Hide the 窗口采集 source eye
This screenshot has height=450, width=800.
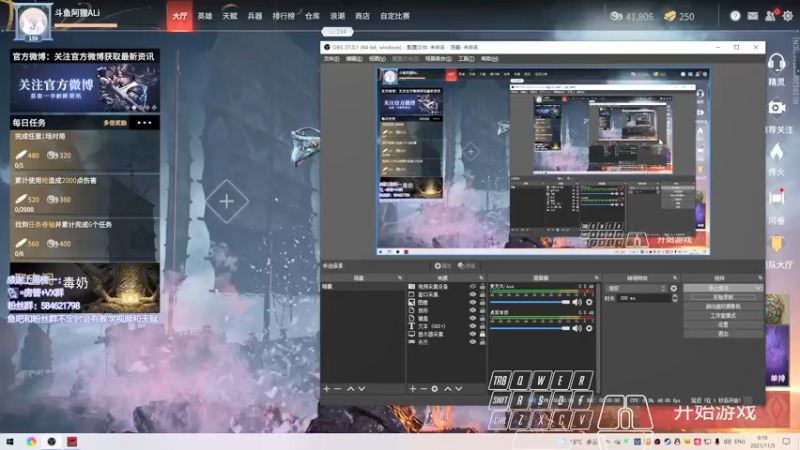[472, 294]
